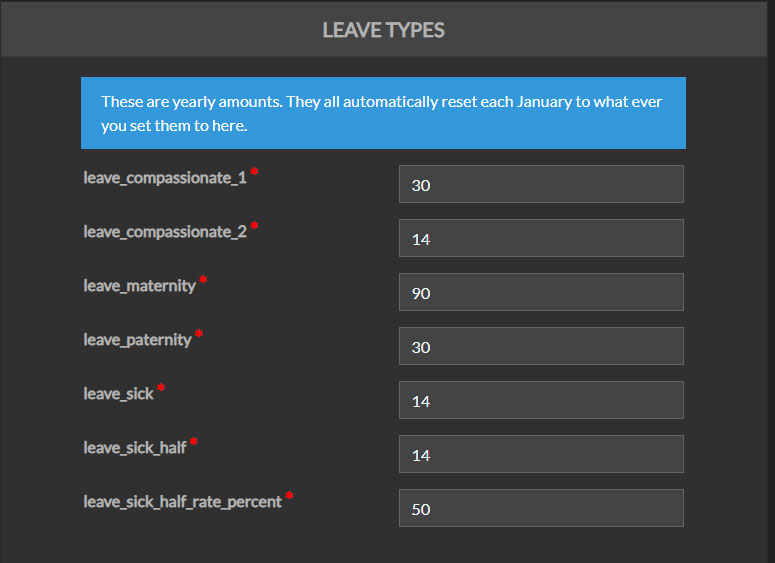
Task: Click the leave_compassionate_1 label
Action: click(x=165, y=178)
